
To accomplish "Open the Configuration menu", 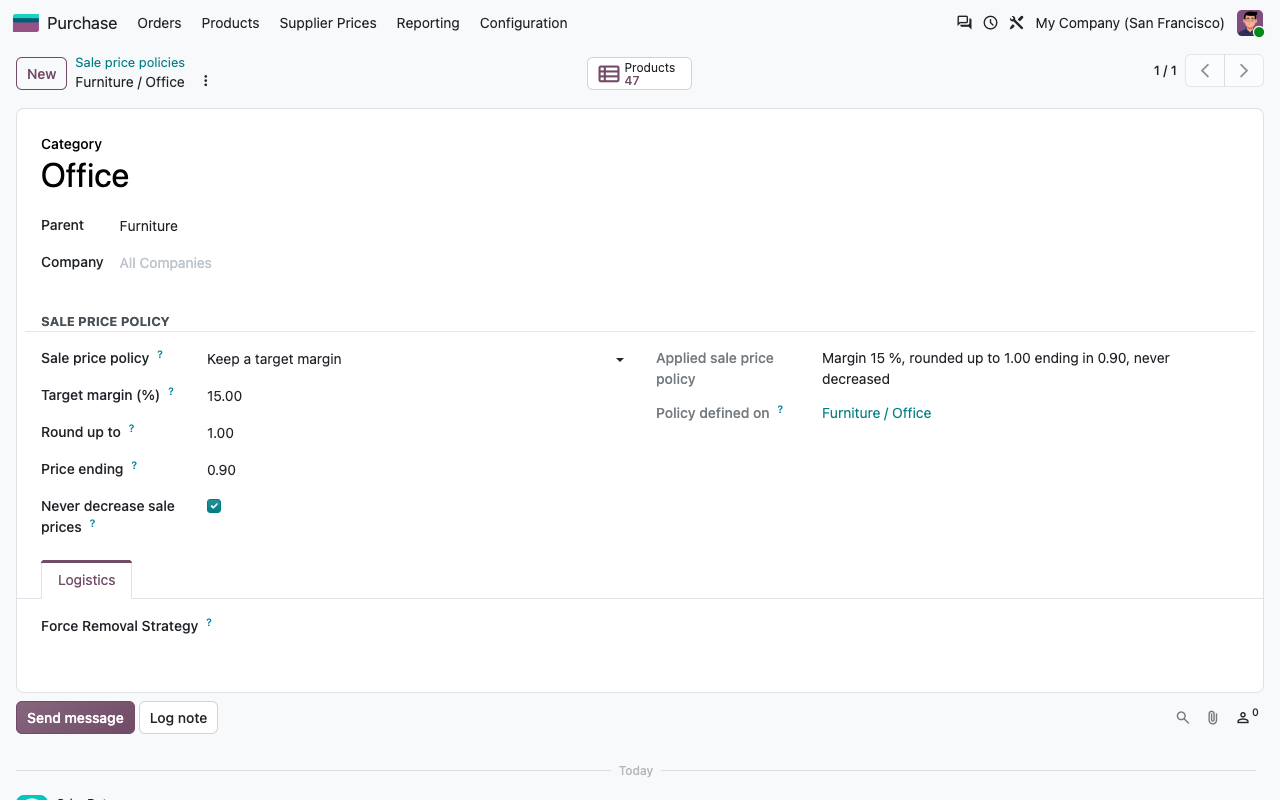I will [x=523, y=23].
